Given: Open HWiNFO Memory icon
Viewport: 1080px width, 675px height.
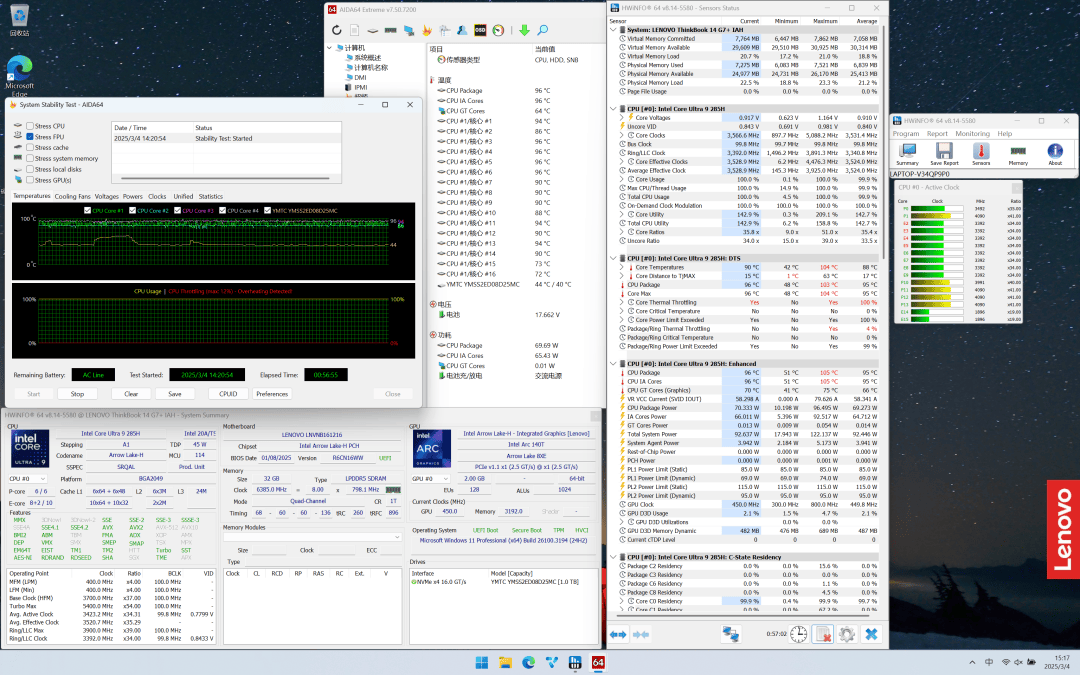Looking at the screenshot, I should click(1017, 153).
